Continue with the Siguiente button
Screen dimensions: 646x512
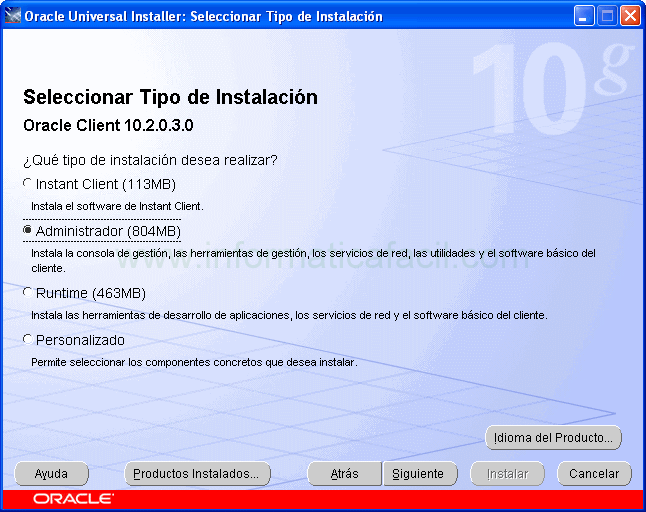(420, 474)
